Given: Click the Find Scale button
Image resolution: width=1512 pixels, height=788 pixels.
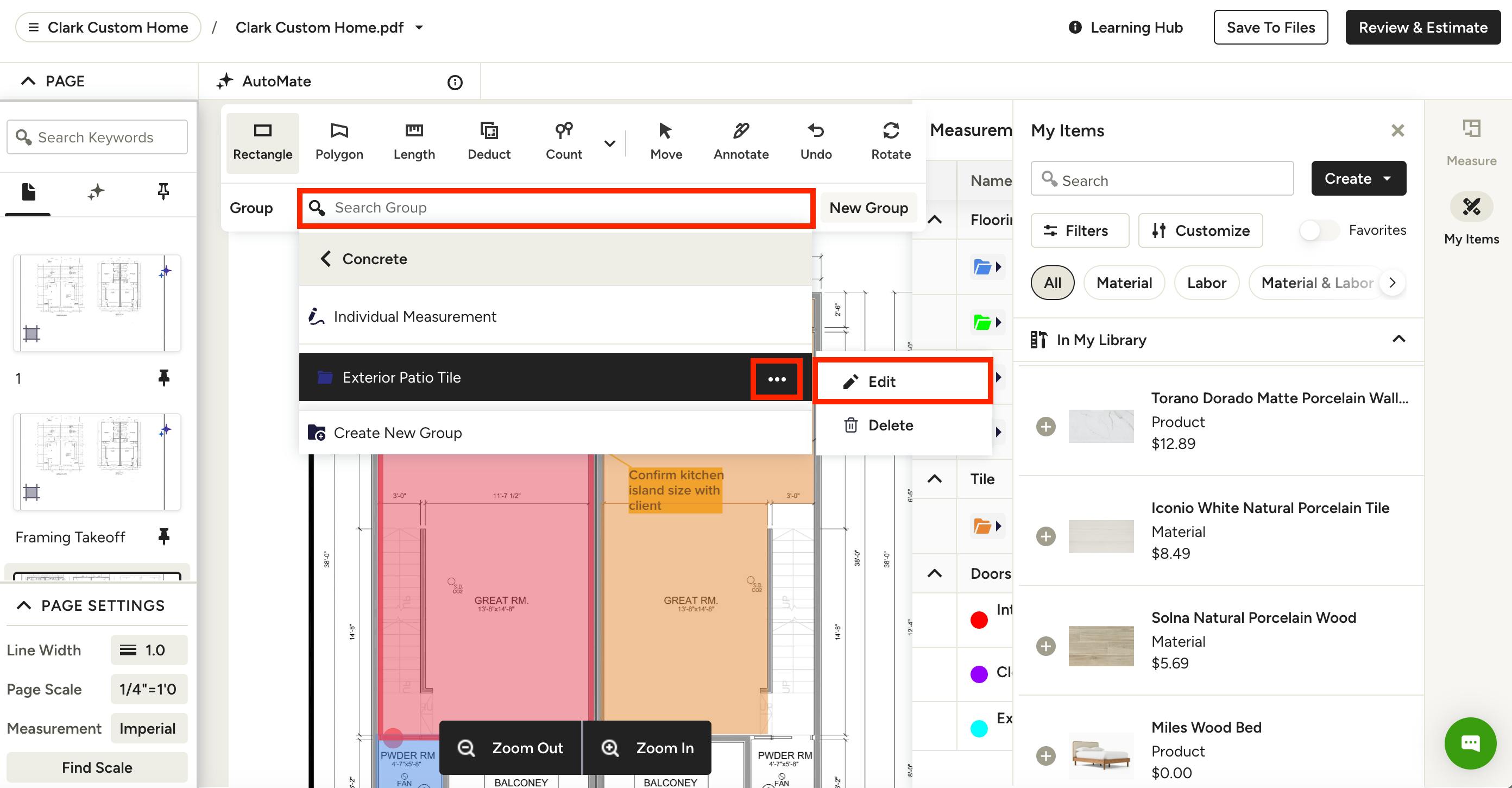Looking at the screenshot, I should click(x=97, y=767).
